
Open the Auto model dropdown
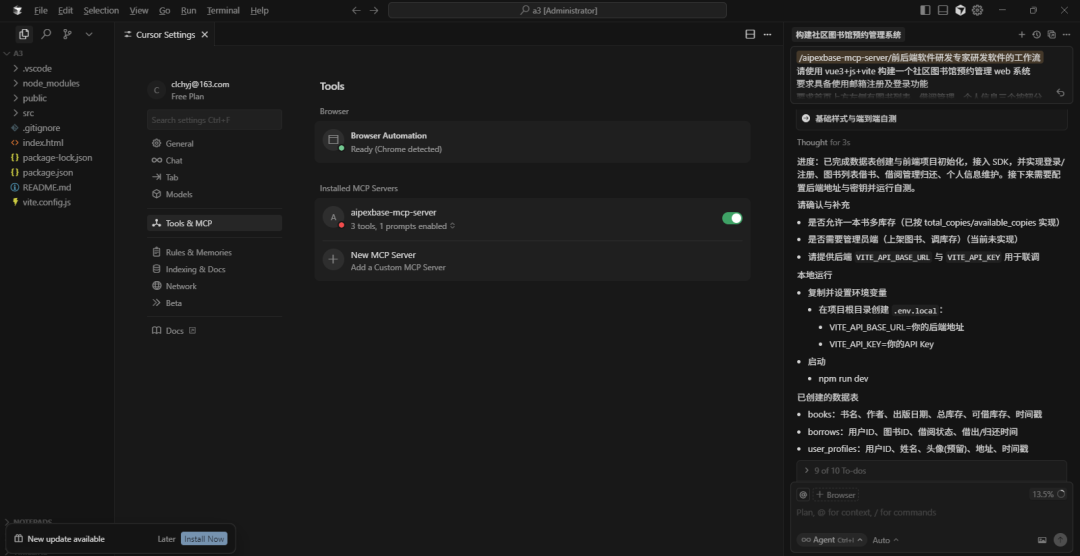click(x=886, y=540)
